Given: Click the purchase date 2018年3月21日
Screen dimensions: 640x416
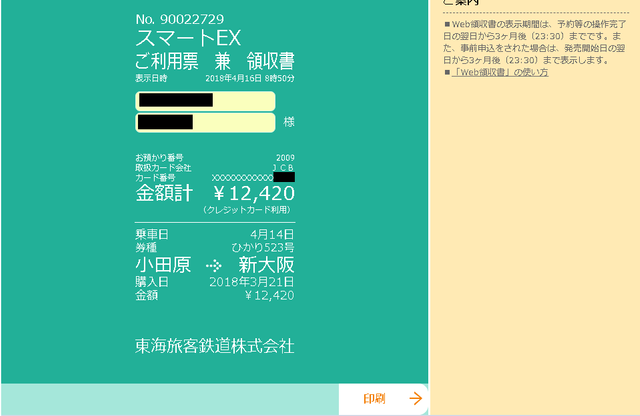Looking at the screenshot, I should pos(251,282).
